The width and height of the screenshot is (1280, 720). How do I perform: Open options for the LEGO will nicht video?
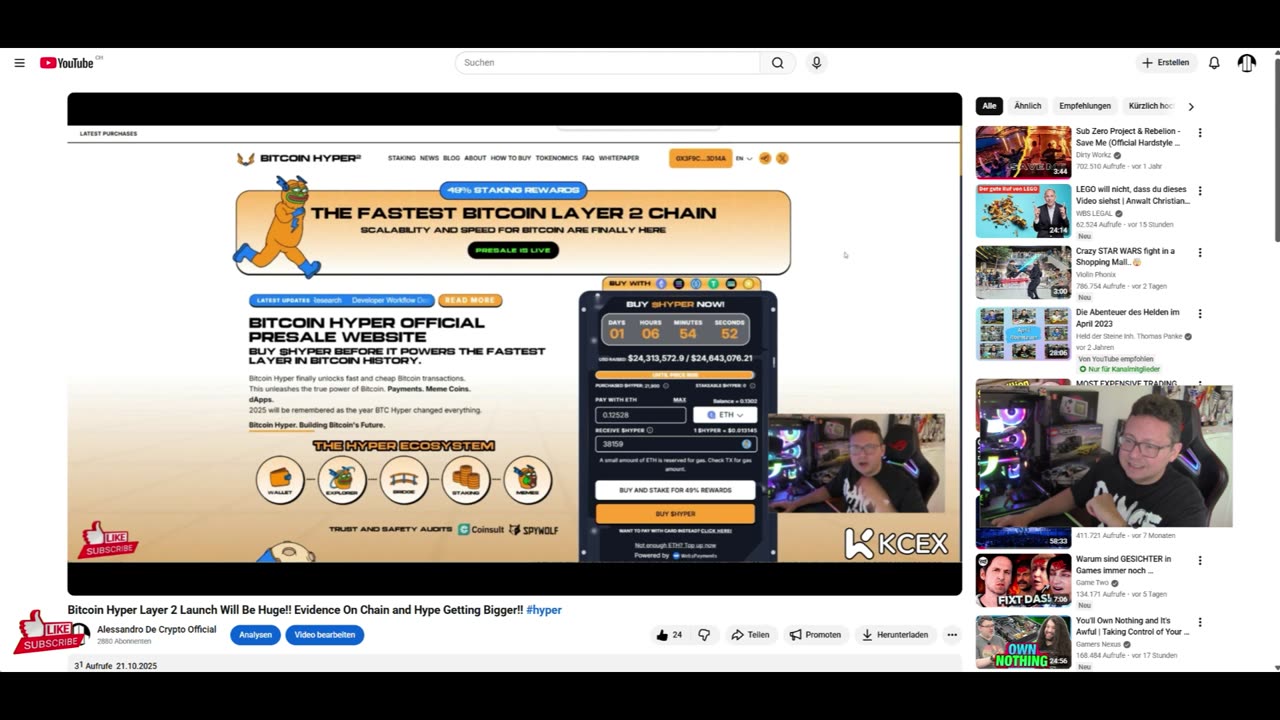pos(1200,191)
